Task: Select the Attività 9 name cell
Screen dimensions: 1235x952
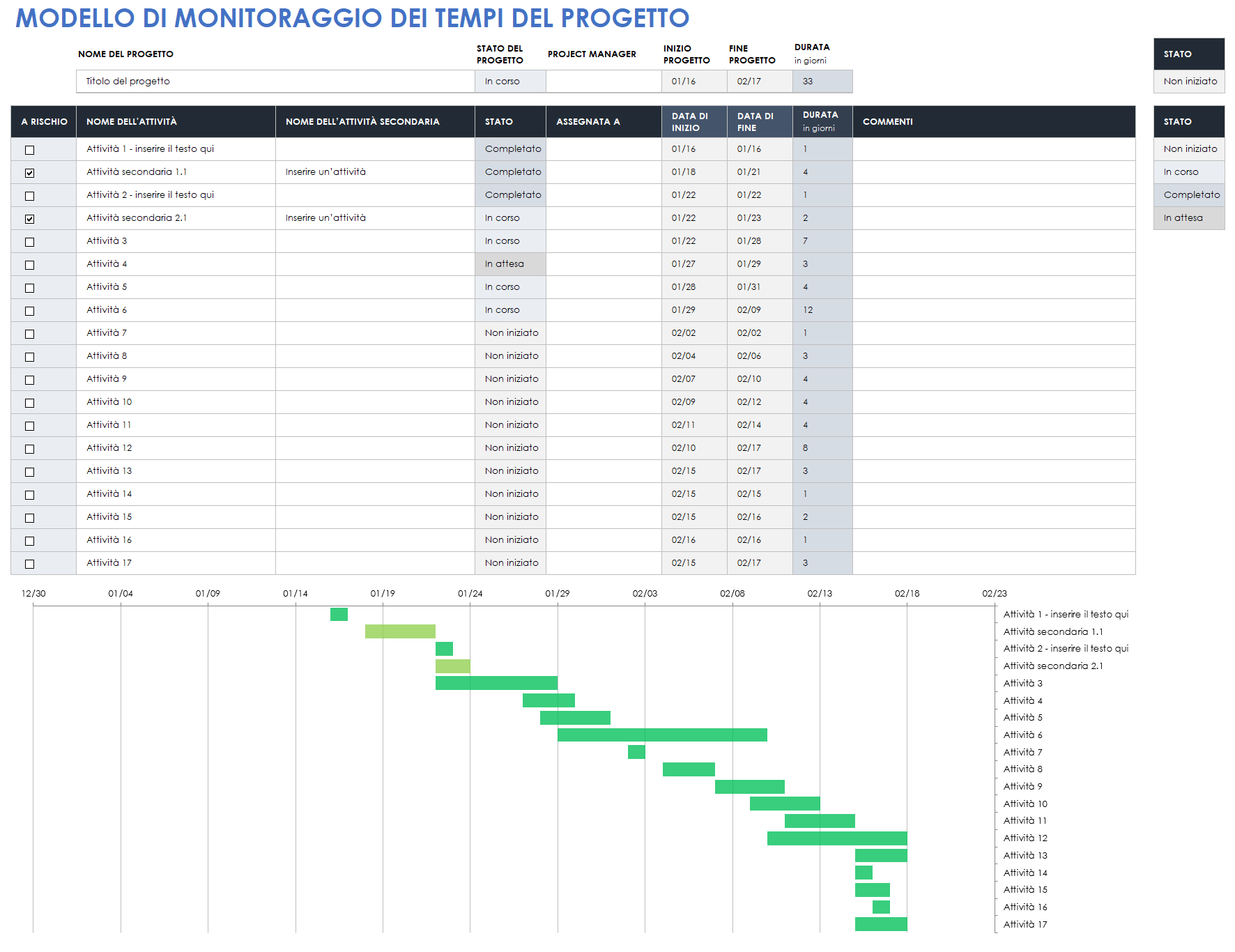Action: 176,379
